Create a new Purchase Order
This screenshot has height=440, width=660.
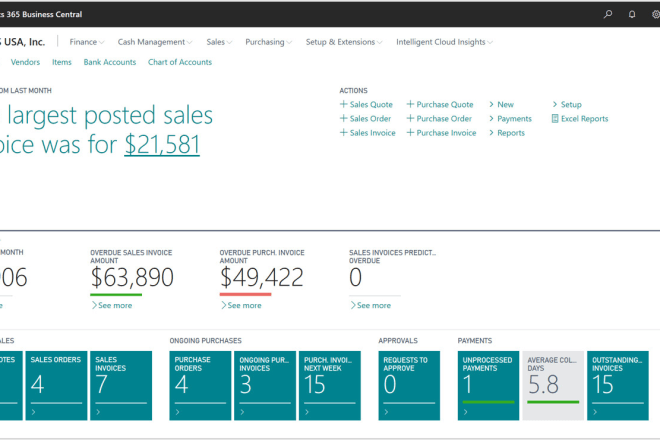point(439,118)
